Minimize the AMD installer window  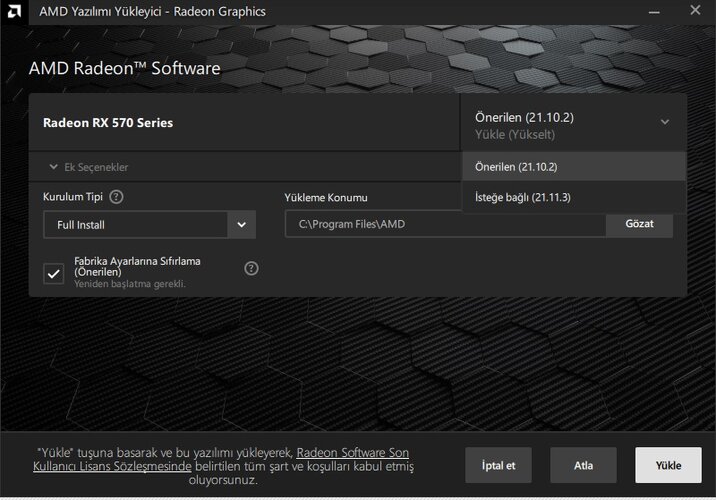(654, 11)
